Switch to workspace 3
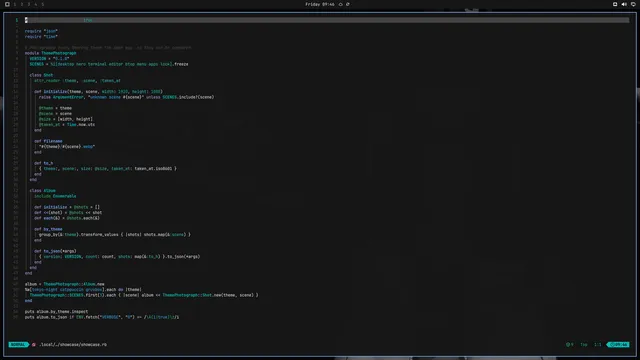 pyautogui.click(x=29, y=4)
